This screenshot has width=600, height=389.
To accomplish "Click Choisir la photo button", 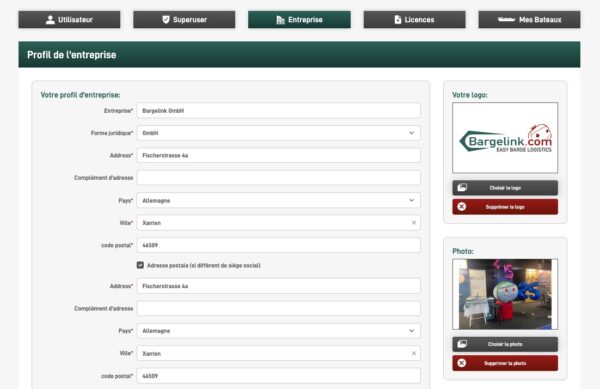I will coord(505,344).
